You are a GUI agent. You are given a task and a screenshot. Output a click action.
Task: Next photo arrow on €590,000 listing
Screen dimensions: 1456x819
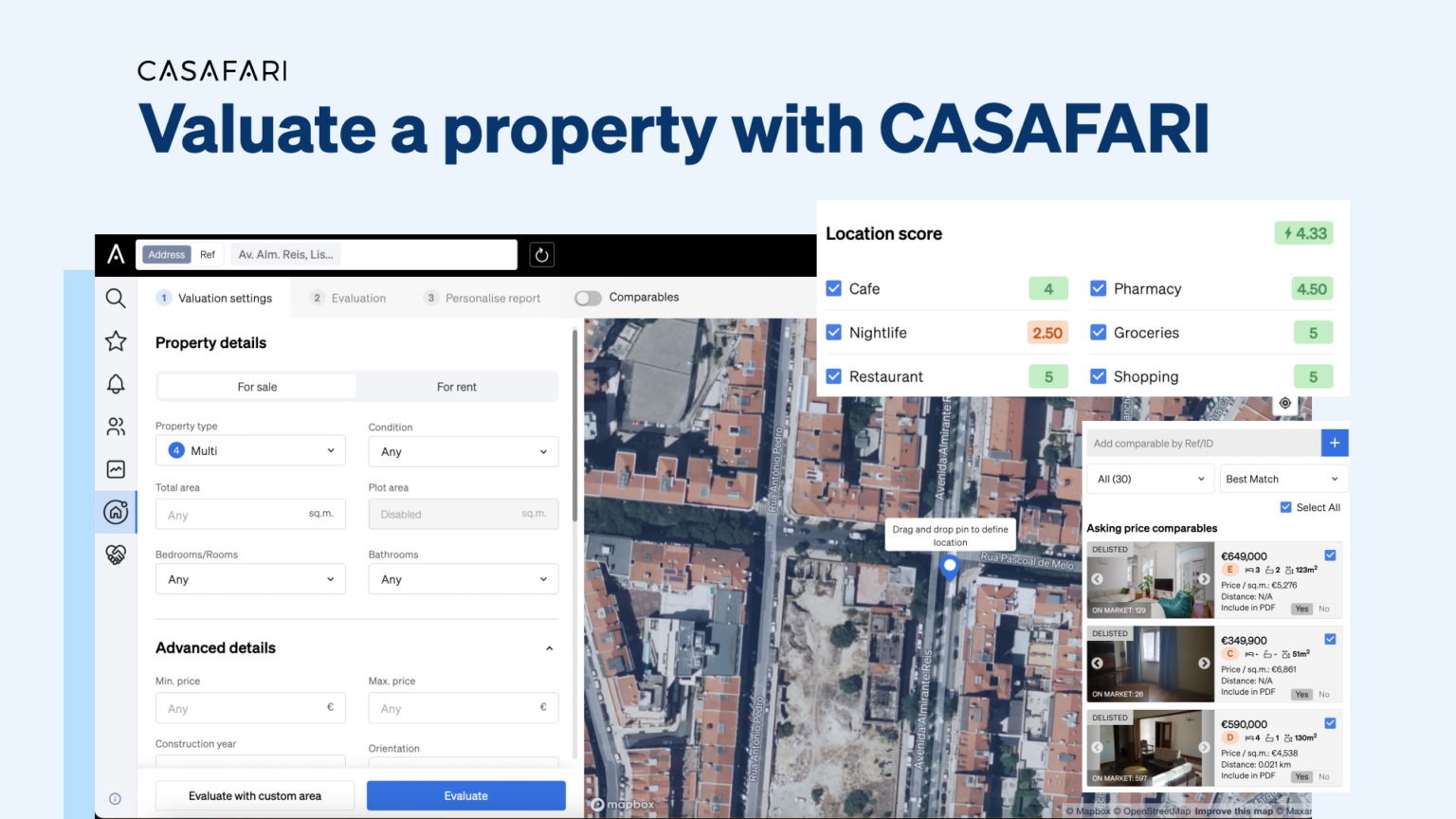click(1204, 747)
